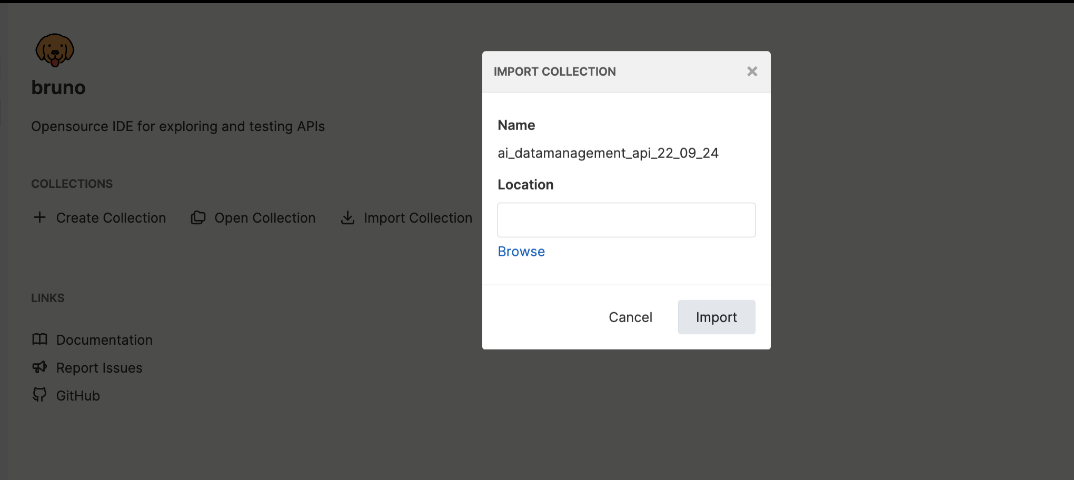Click the book icon beside Documentation

40,340
